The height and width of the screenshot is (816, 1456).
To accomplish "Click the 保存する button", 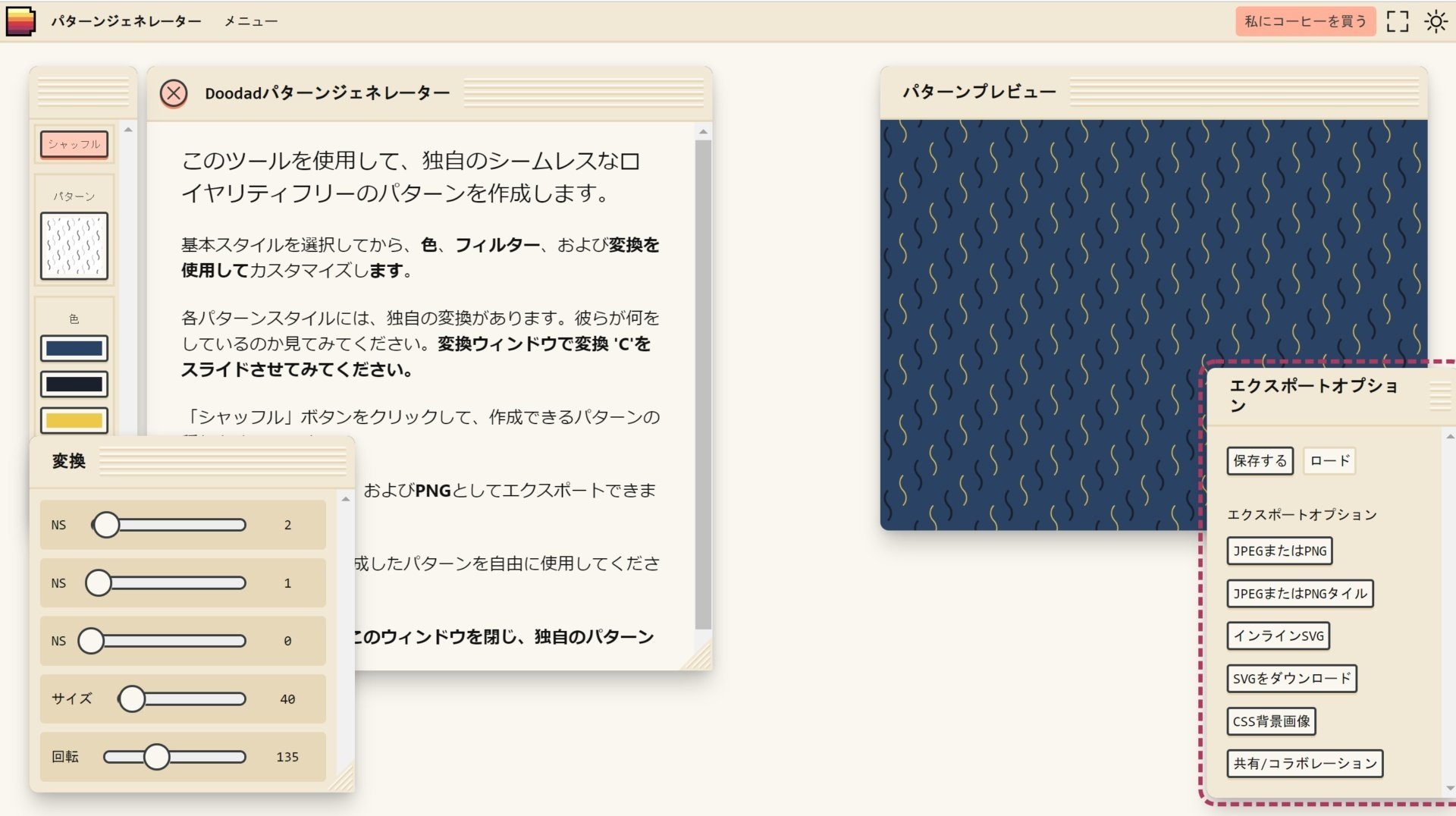I will pos(1259,460).
